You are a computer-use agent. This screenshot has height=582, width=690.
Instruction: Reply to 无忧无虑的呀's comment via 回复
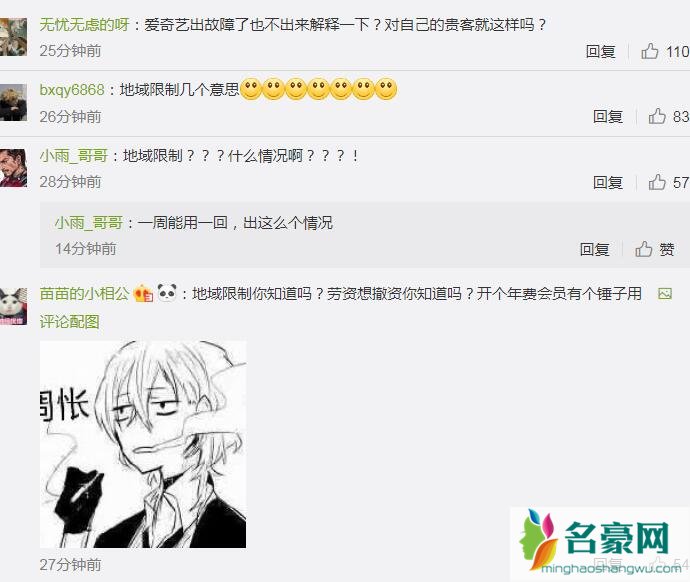(x=600, y=51)
